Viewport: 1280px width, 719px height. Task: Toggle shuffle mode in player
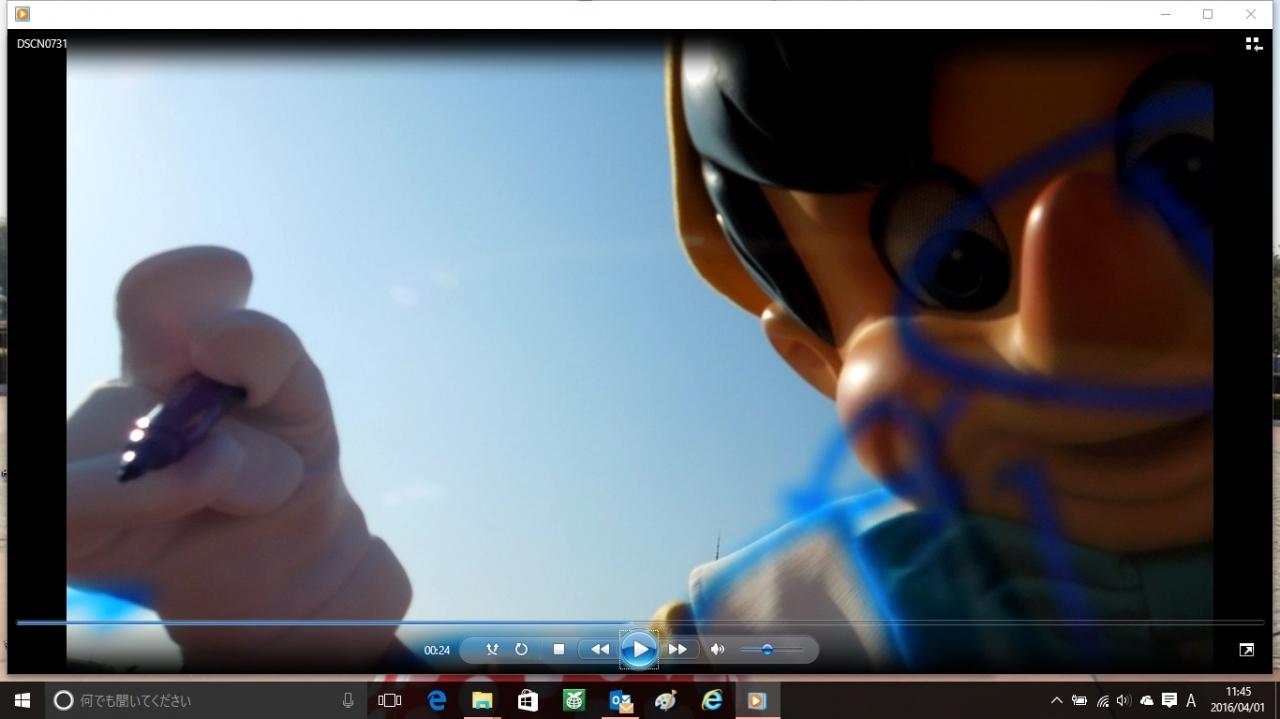492,649
